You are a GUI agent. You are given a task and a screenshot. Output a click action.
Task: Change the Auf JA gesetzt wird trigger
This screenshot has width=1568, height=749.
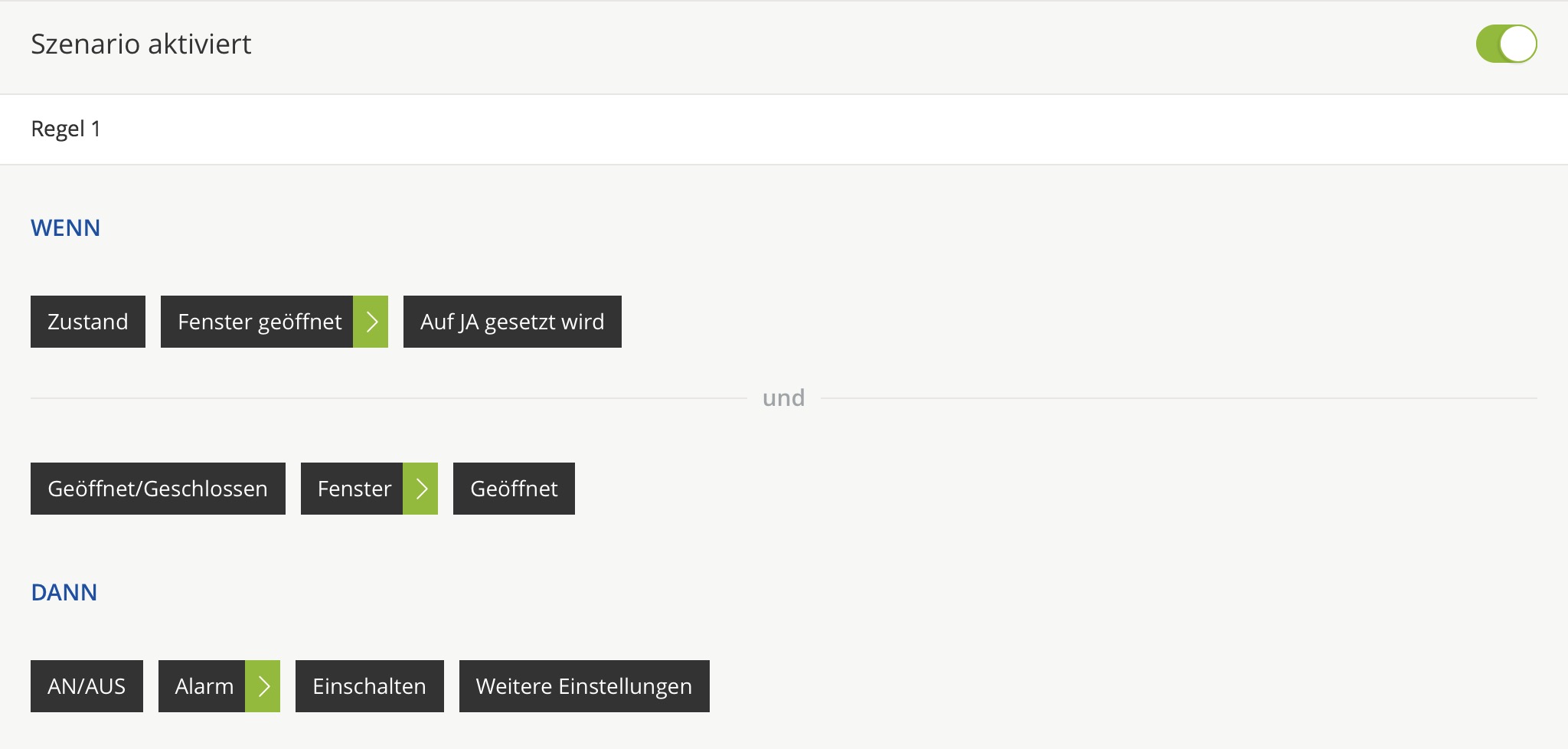coord(512,322)
